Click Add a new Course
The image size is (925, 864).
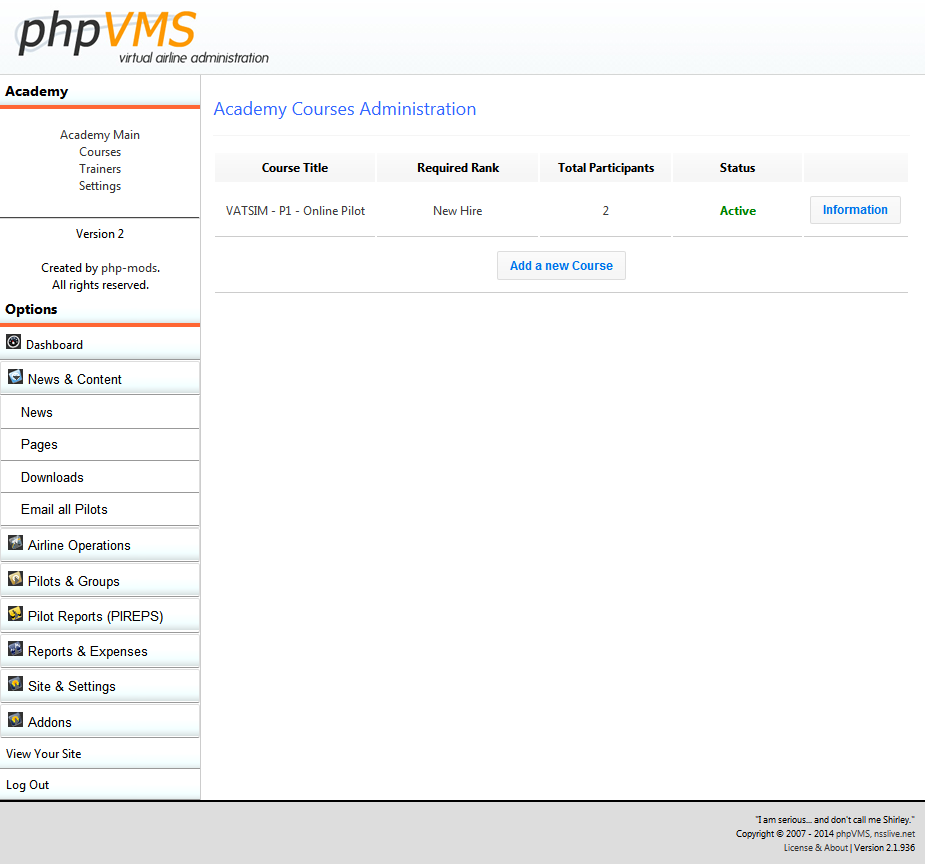[561, 265]
